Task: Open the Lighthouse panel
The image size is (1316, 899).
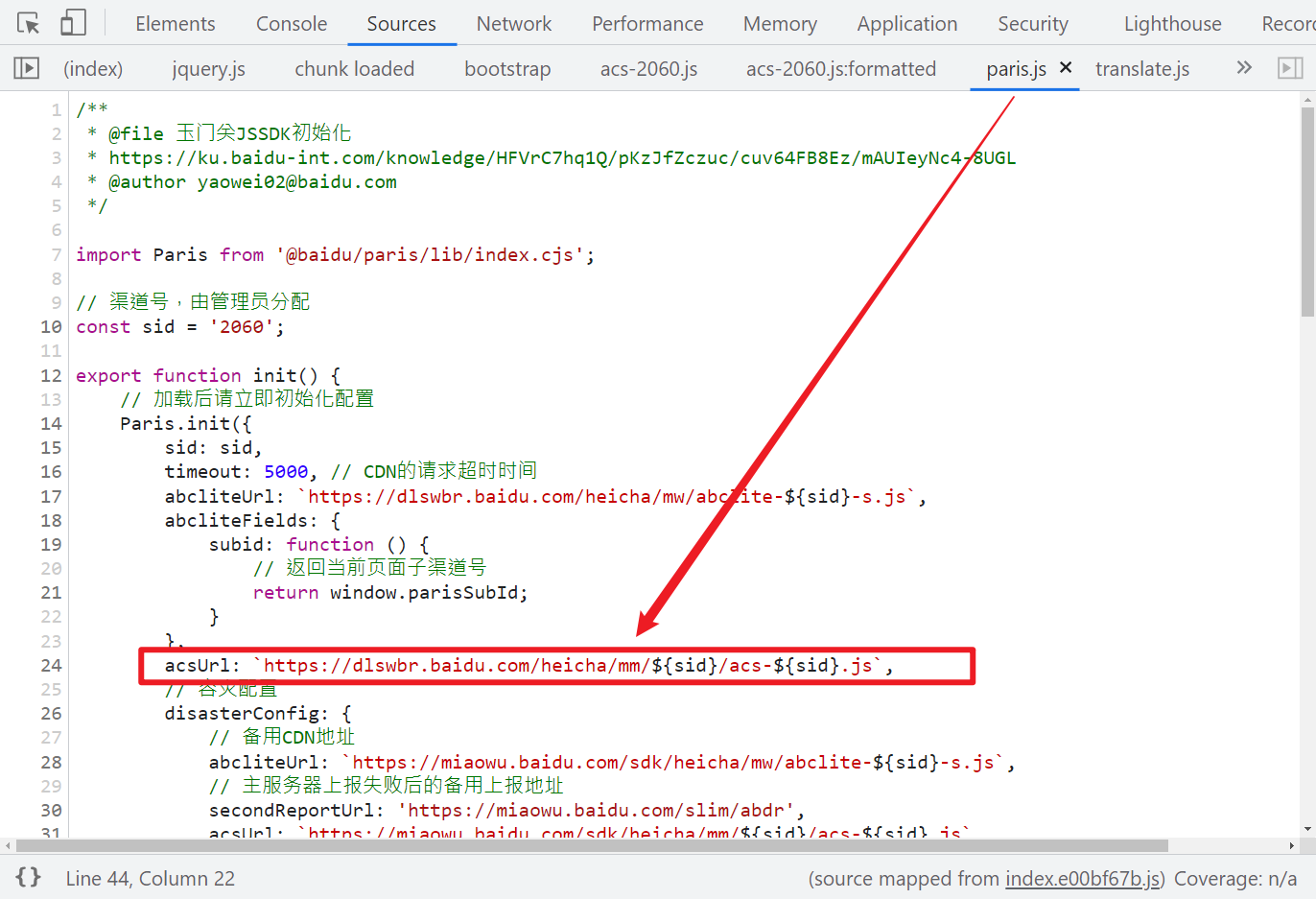Action: click(x=1172, y=23)
